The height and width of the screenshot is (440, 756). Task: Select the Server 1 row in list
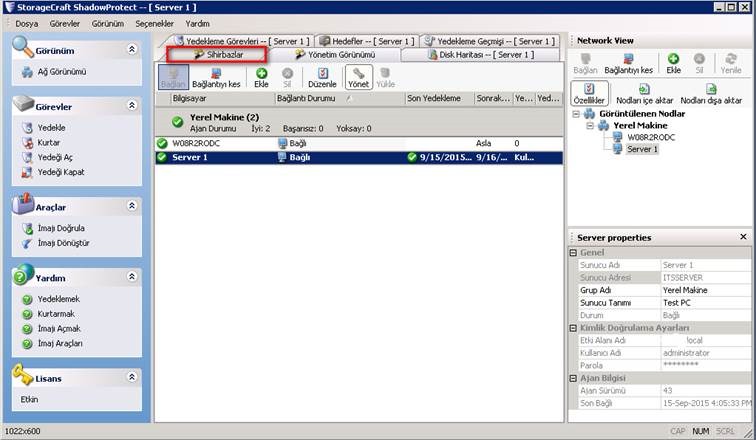(x=359, y=157)
